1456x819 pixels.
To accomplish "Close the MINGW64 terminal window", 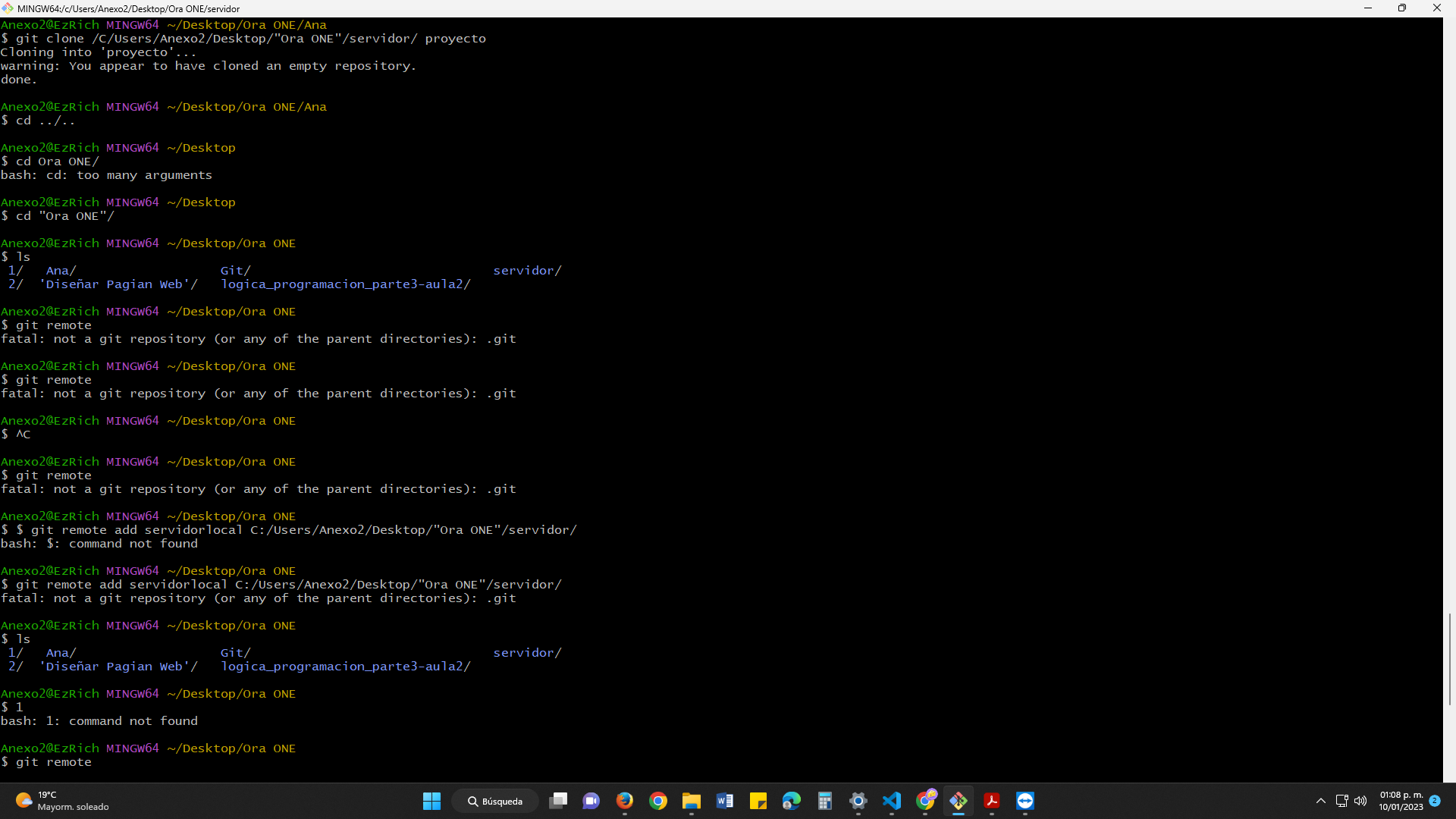I will [1437, 8].
